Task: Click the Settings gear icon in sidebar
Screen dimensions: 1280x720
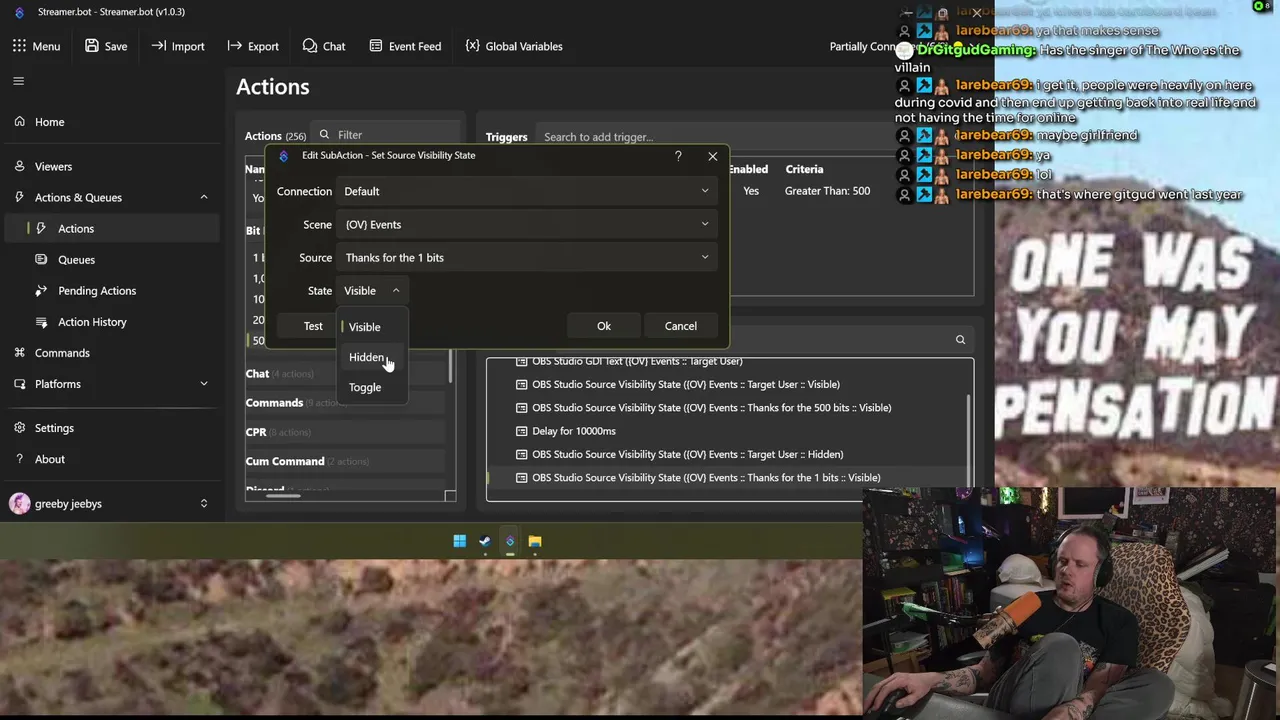Action: pyautogui.click(x=19, y=428)
